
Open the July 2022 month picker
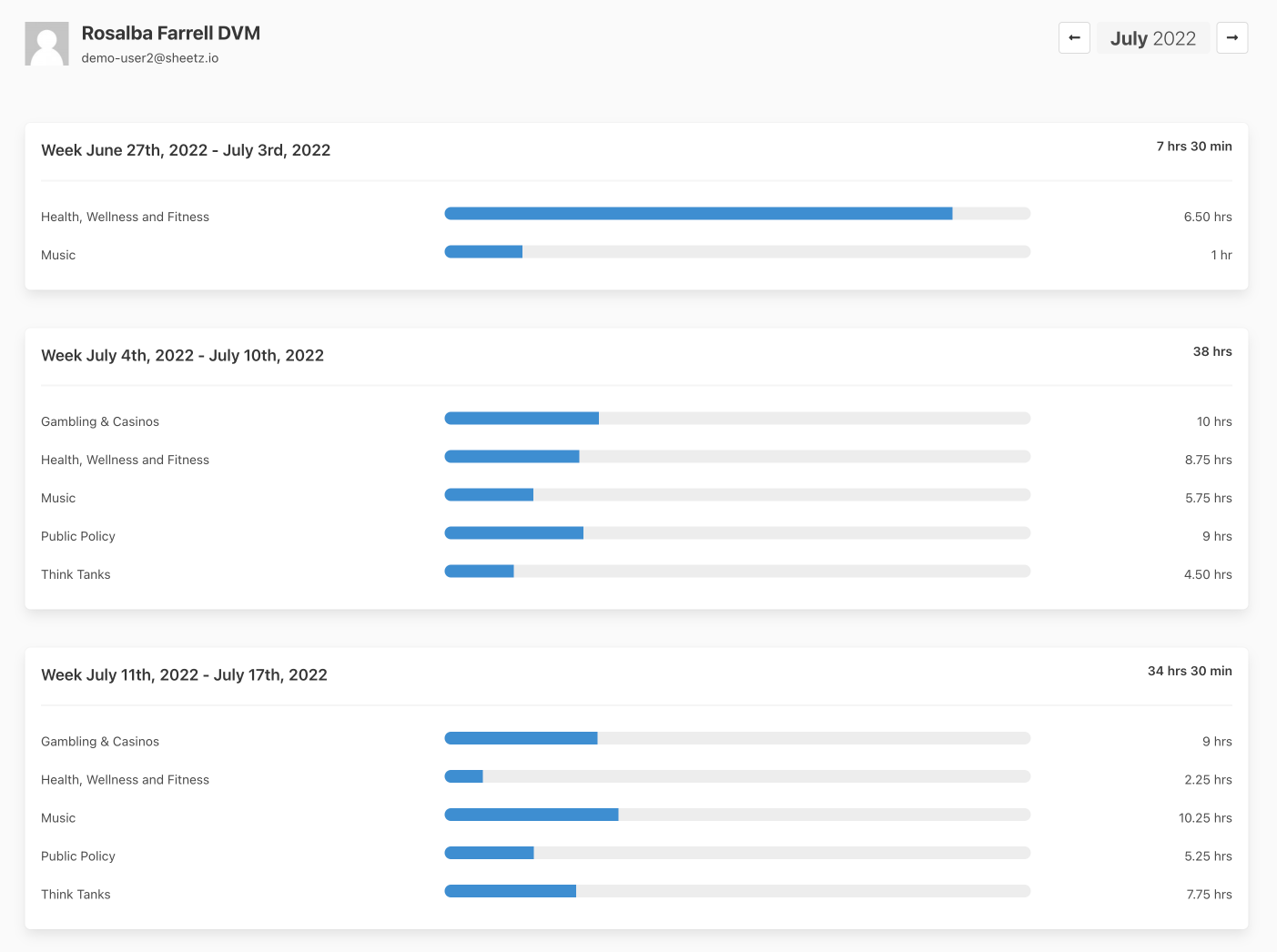pyautogui.click(x=1152, y=38)
